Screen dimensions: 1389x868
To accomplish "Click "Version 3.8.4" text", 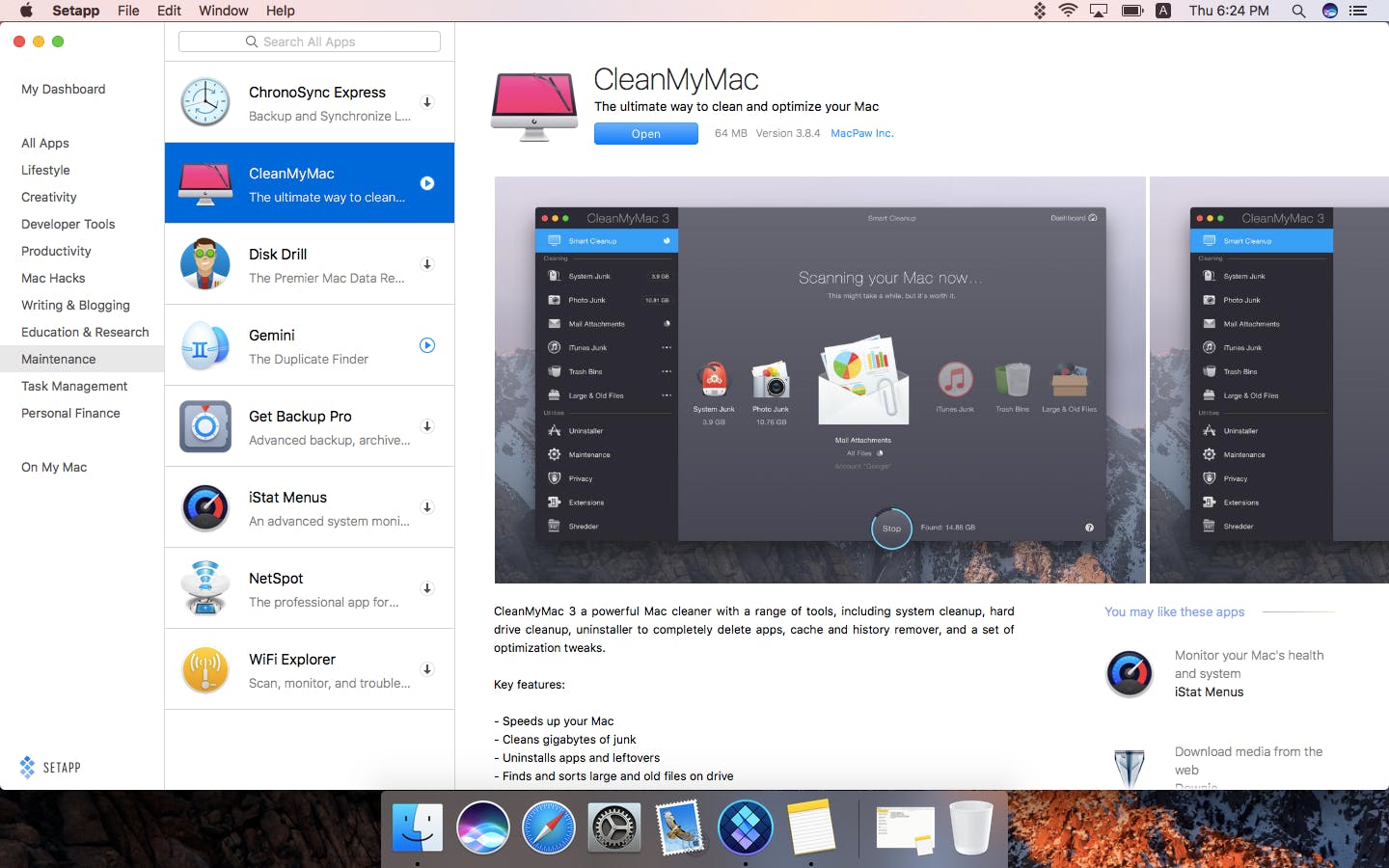I will point(787,133).
